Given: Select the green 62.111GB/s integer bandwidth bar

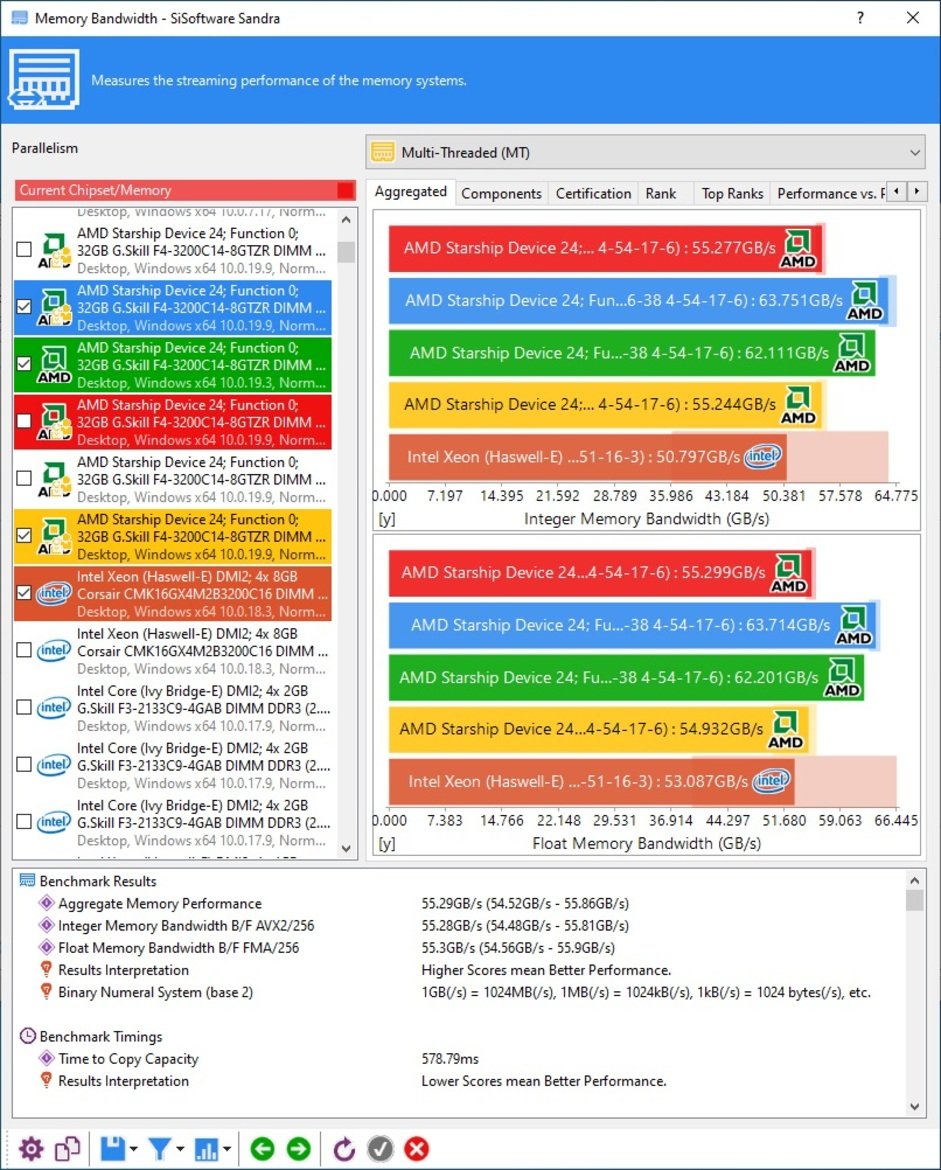Looking at the screenshot, I should coord(632,353).
